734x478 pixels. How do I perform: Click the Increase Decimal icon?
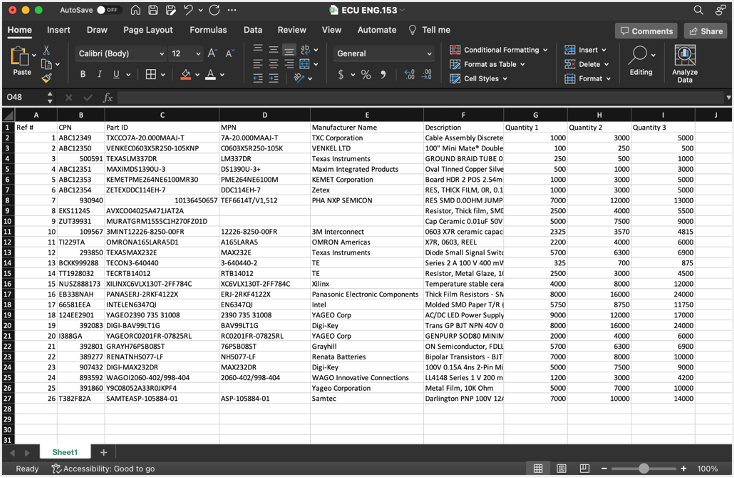409,74
